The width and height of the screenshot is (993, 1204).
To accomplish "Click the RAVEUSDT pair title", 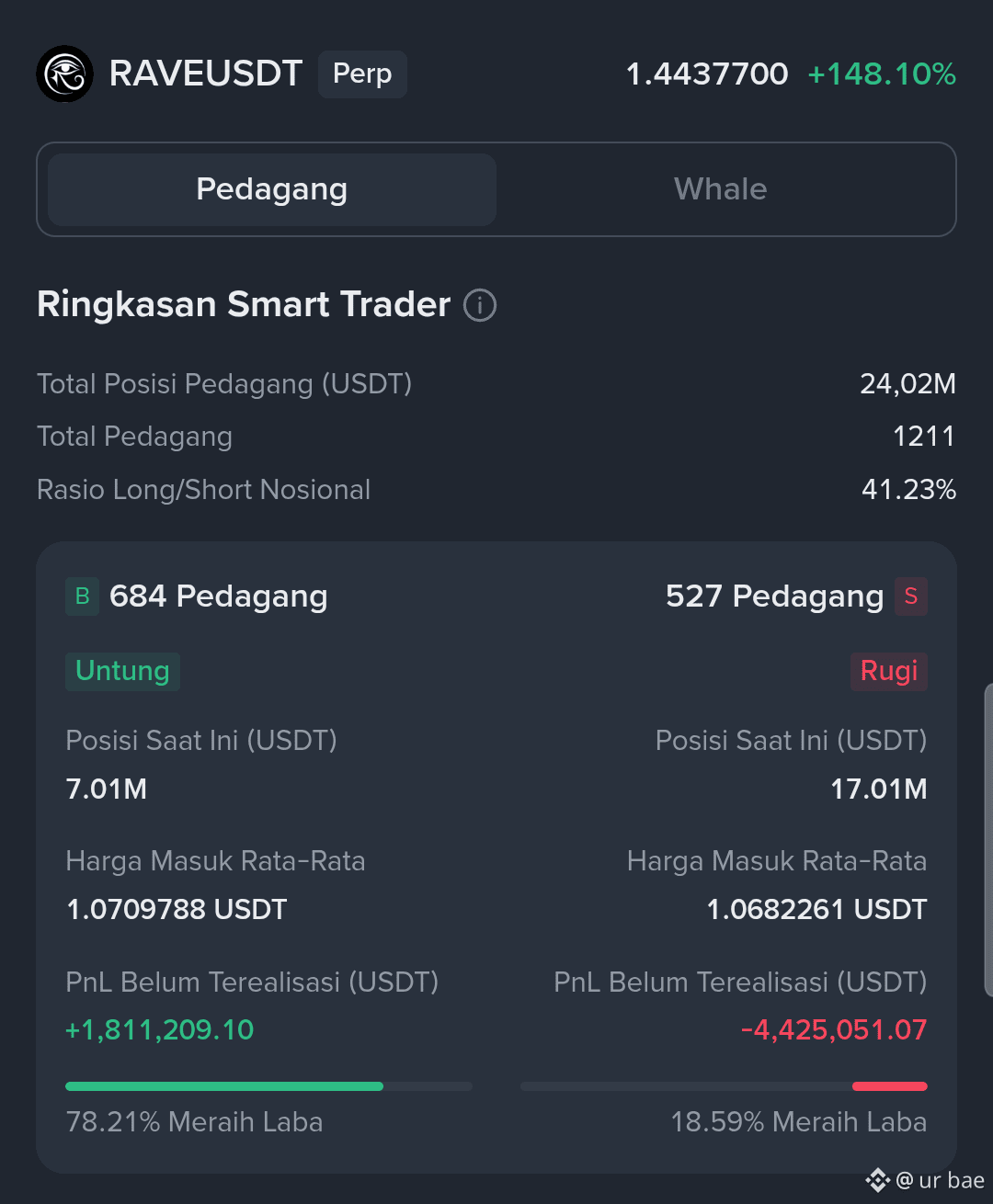I will click(206, 74).
